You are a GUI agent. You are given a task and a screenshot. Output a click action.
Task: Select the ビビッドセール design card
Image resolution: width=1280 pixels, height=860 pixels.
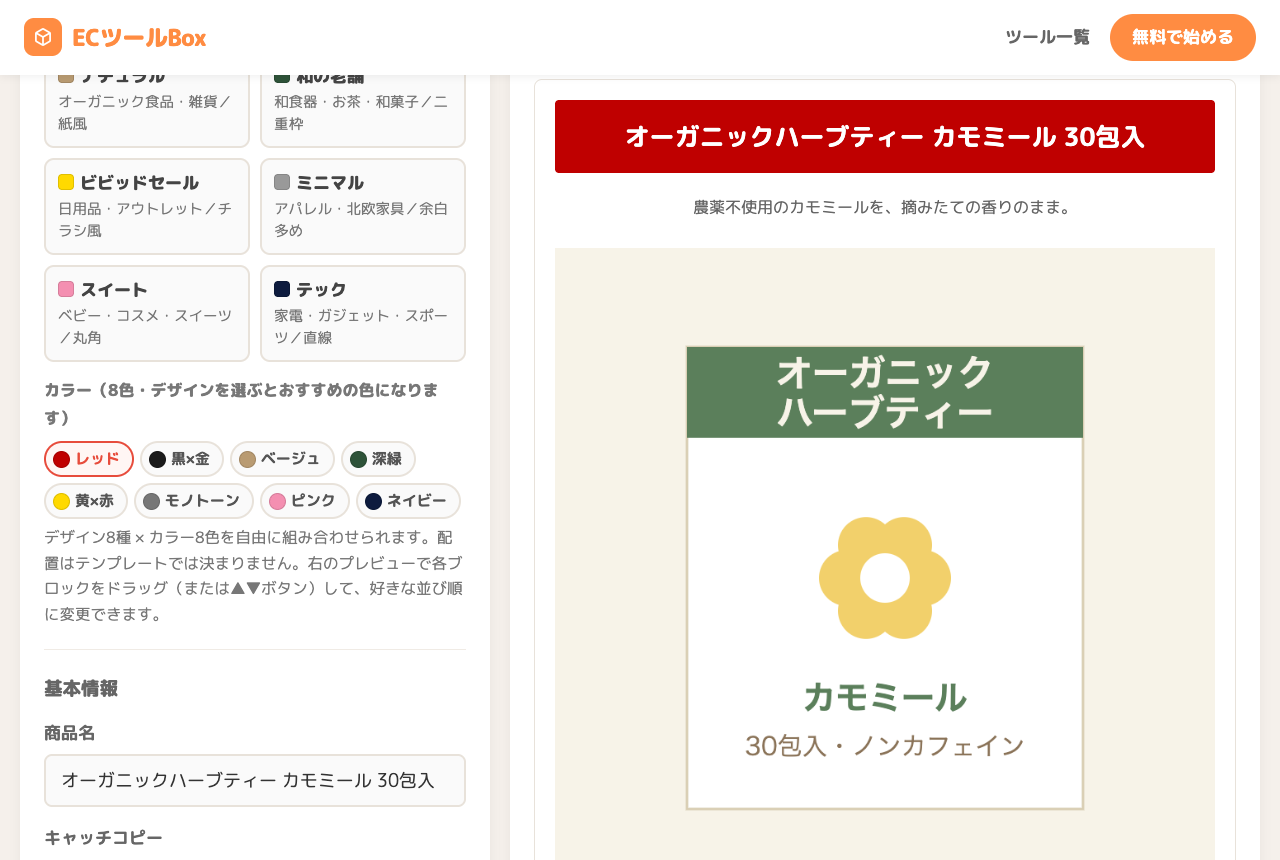point(147,206)
